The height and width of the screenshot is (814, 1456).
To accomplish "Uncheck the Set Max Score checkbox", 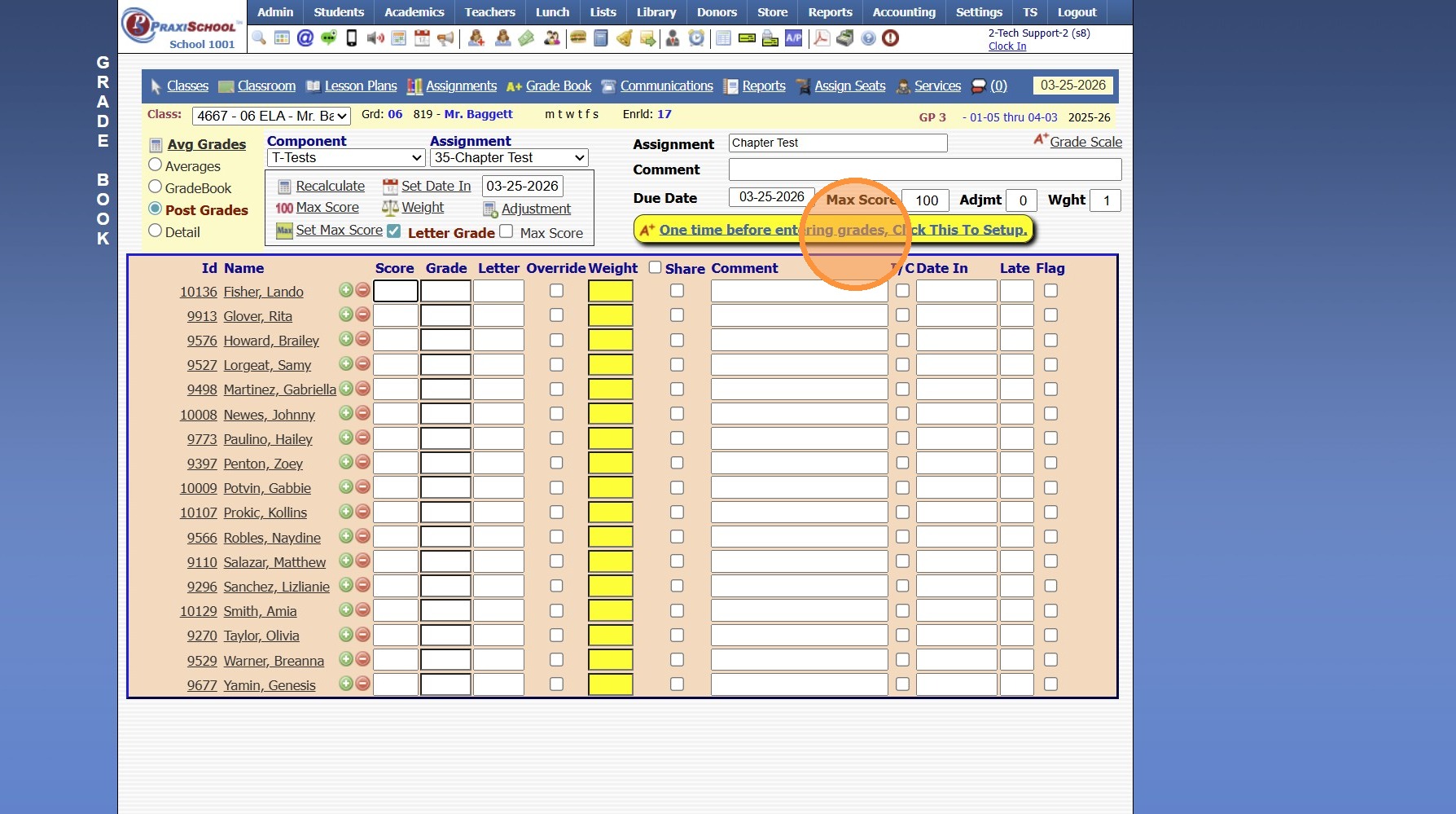I will [394, 231].
